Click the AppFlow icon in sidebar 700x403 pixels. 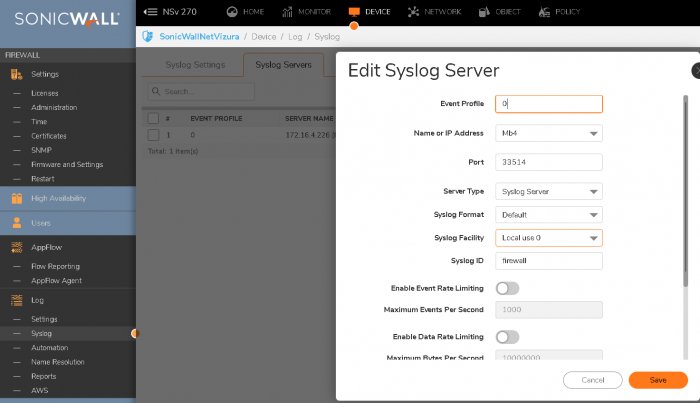17,247
